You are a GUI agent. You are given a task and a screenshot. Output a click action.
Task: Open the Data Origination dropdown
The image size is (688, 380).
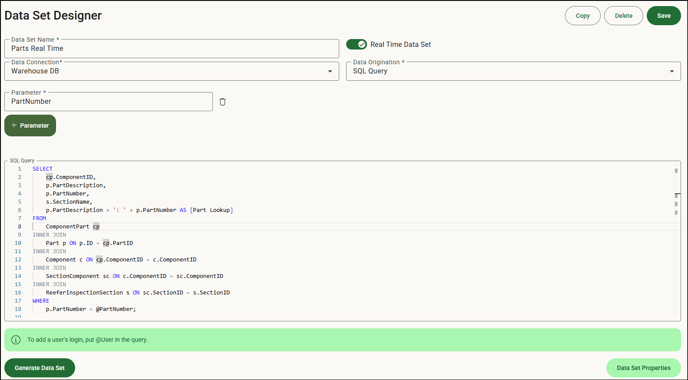click(513, 71)
